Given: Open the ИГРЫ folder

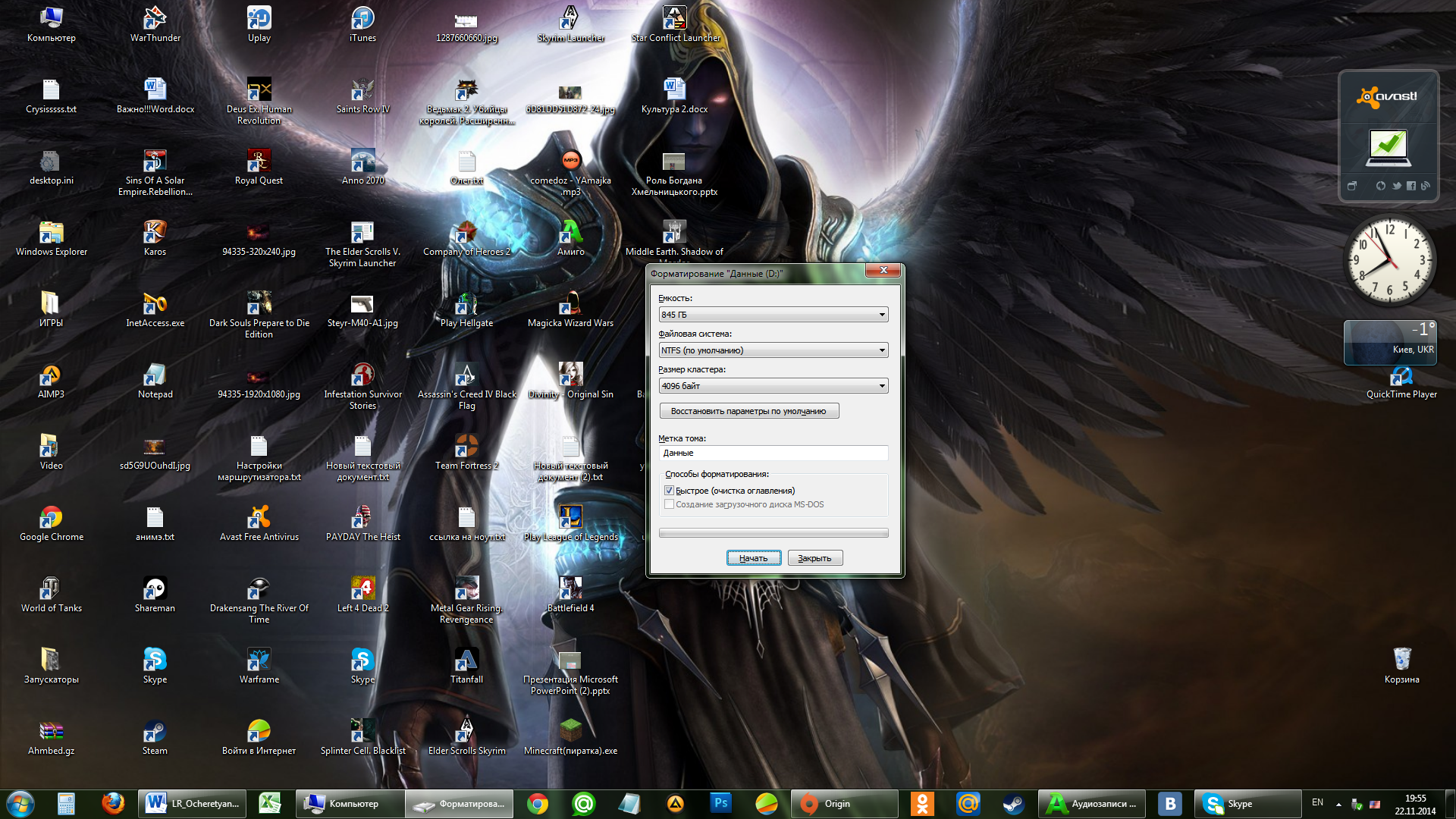Looking at the screenshot, I should 51,309.
